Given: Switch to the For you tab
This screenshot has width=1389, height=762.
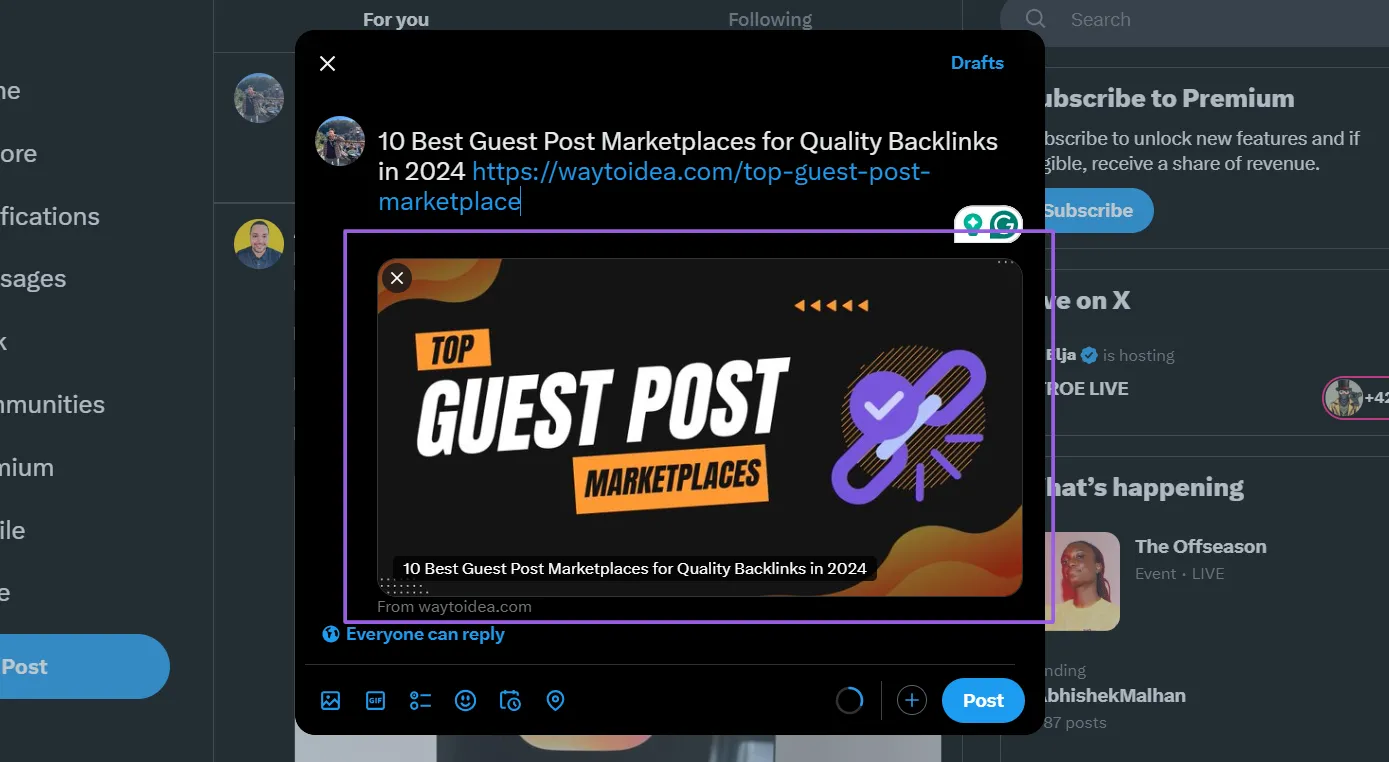Looking at the screenshot, I should tap(396, 20).
